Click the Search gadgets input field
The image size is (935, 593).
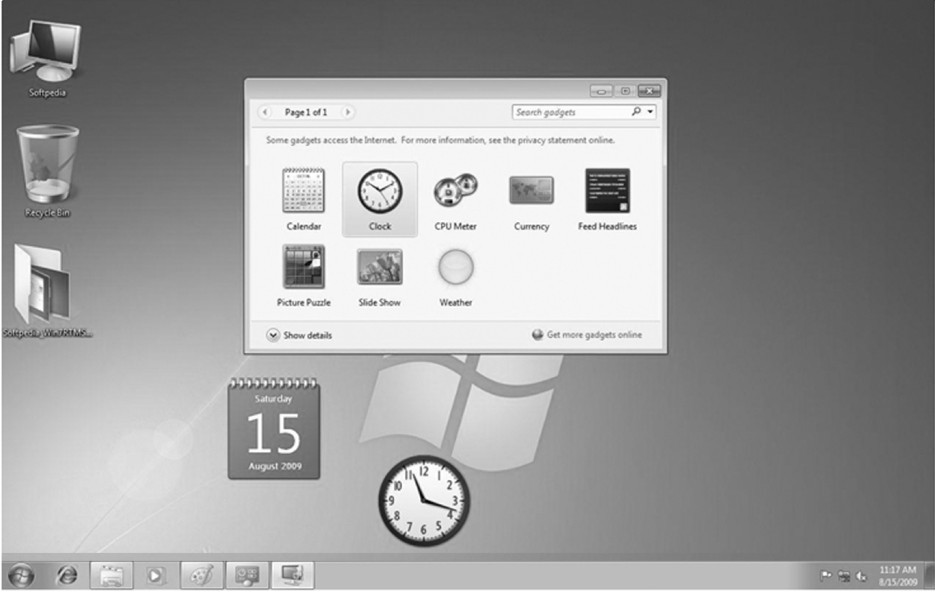click(x=569, y=112)
